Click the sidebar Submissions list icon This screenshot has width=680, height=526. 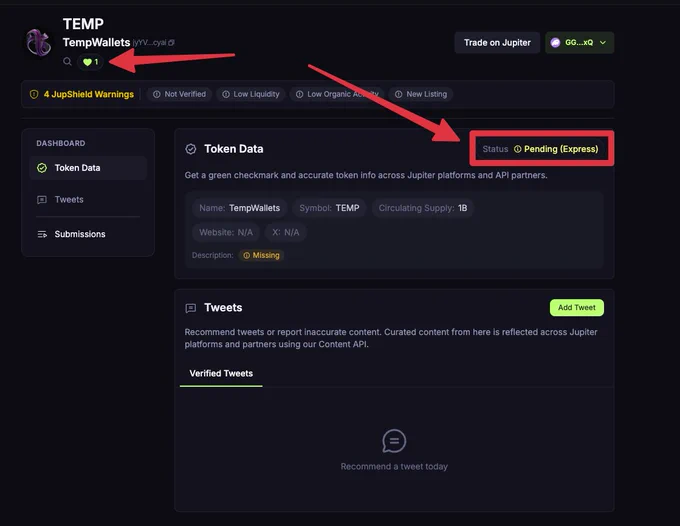pyautogui.click(x=42, y=234)
